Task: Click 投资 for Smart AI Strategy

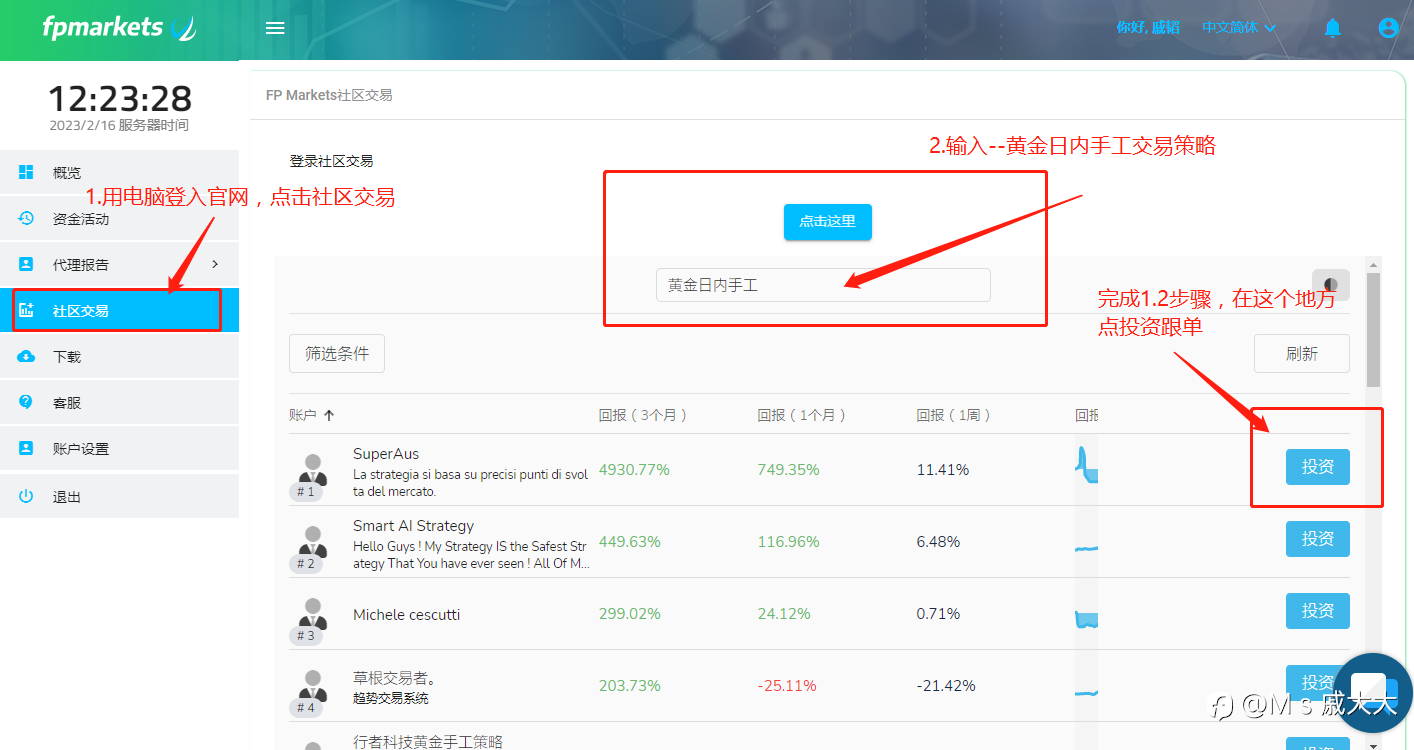Action: coord(1318,539)
